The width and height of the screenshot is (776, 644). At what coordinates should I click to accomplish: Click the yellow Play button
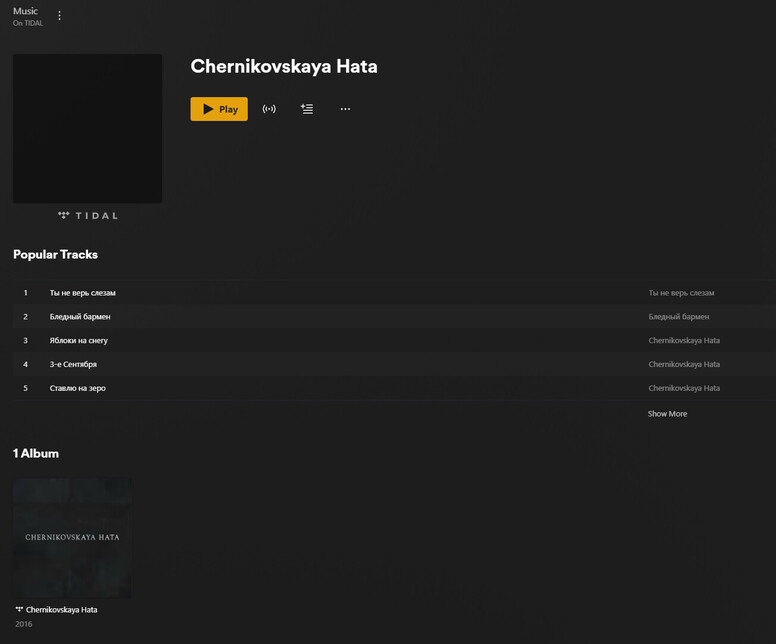(x=219, y=109)
